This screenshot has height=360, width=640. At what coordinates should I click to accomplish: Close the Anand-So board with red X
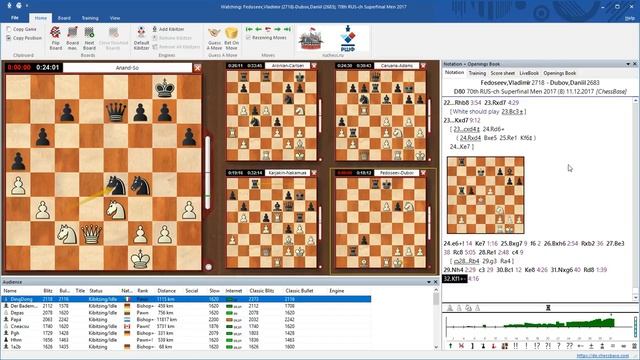coord(198,67)
